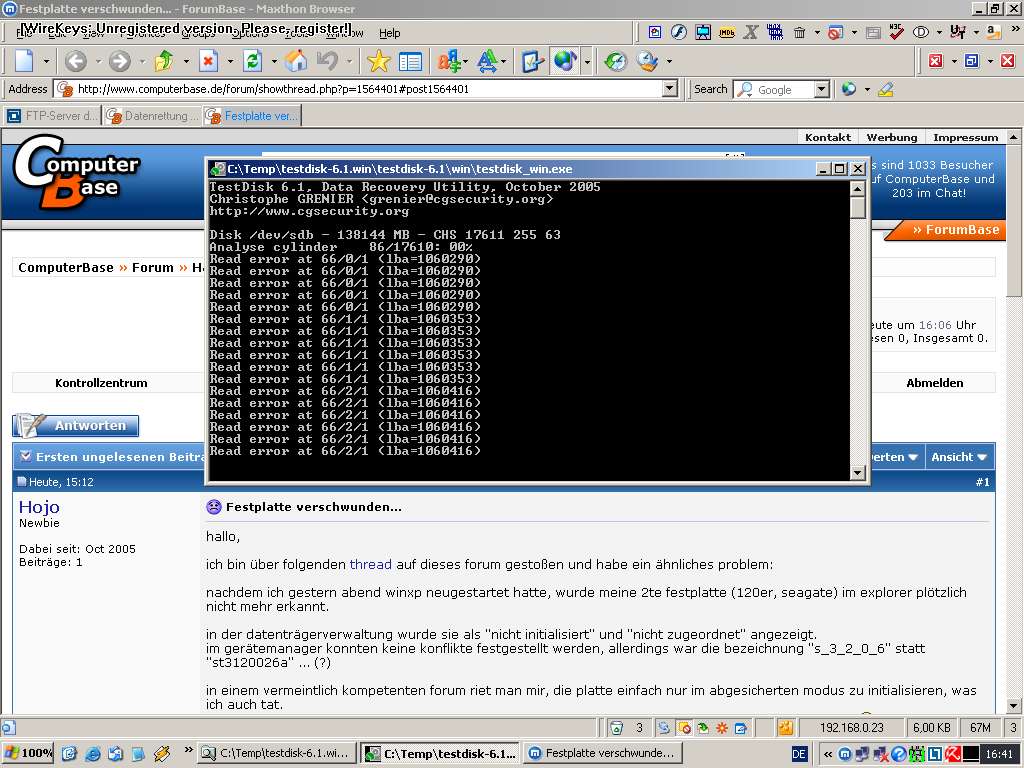This screenshot has height=768, width=1024.
Task: Open taskbar item Festplatte verschwunde...
Action: tap(603, 754)
